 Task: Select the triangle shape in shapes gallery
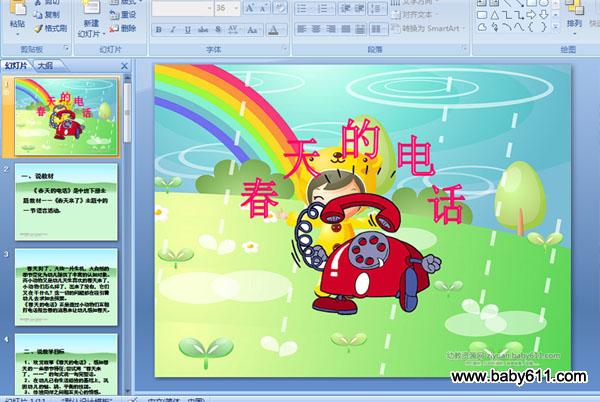(494, 15)
